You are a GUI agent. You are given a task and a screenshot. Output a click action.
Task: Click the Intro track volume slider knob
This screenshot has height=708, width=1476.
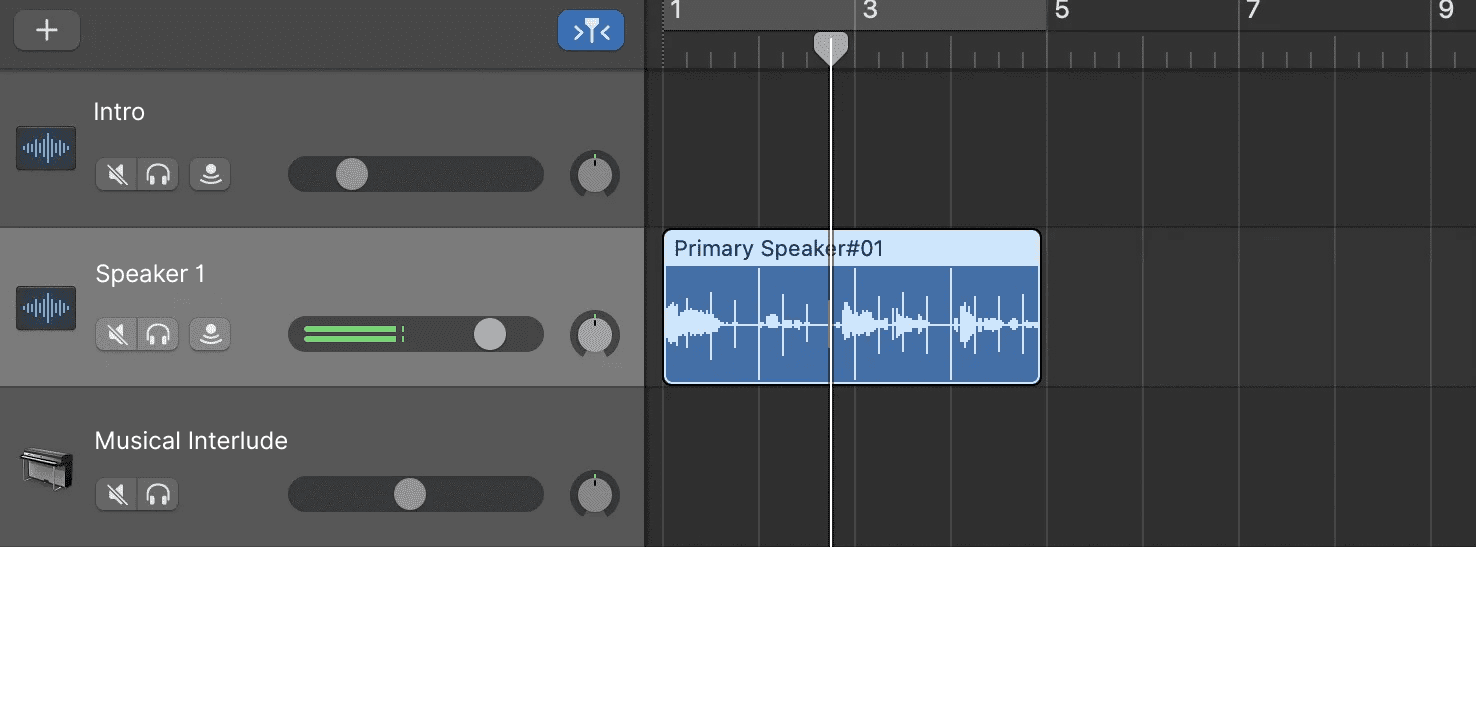pyautogui.click(x=352, y=174)
